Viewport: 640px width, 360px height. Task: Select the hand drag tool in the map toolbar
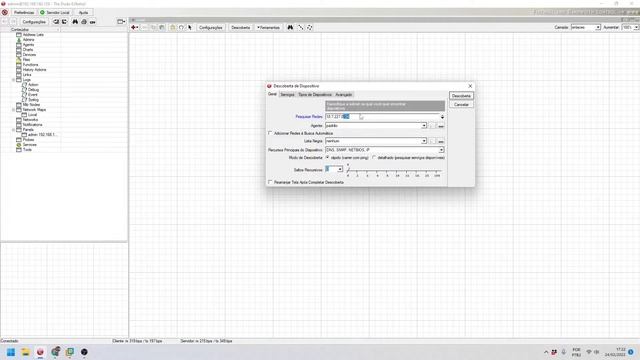pos(181,27)
